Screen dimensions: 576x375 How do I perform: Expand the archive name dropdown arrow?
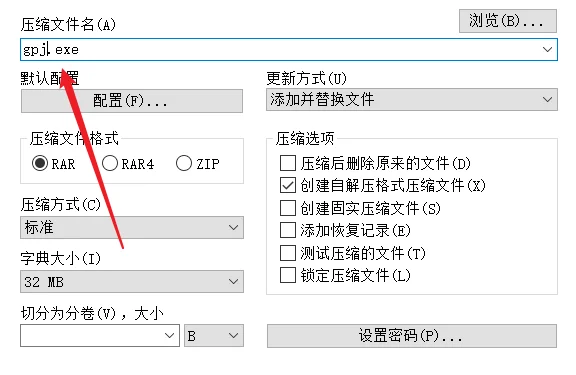[547, 50]
